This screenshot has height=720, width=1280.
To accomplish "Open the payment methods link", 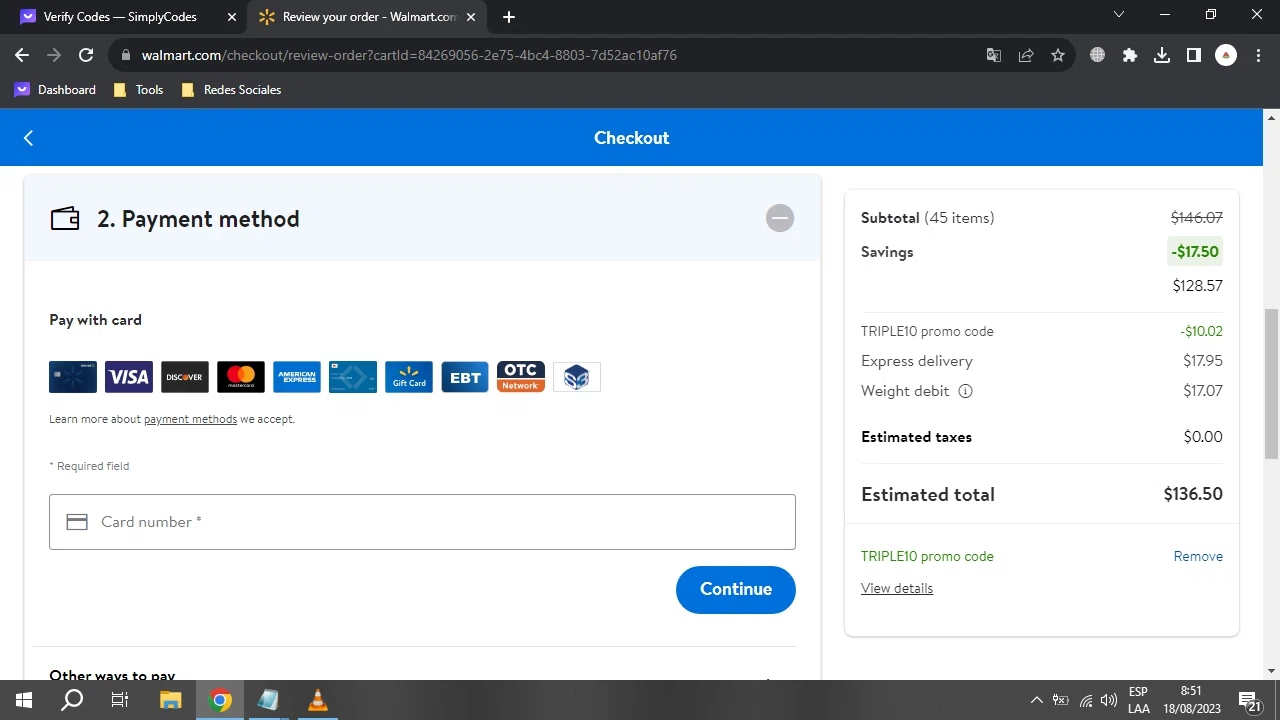I will point(190,419).
